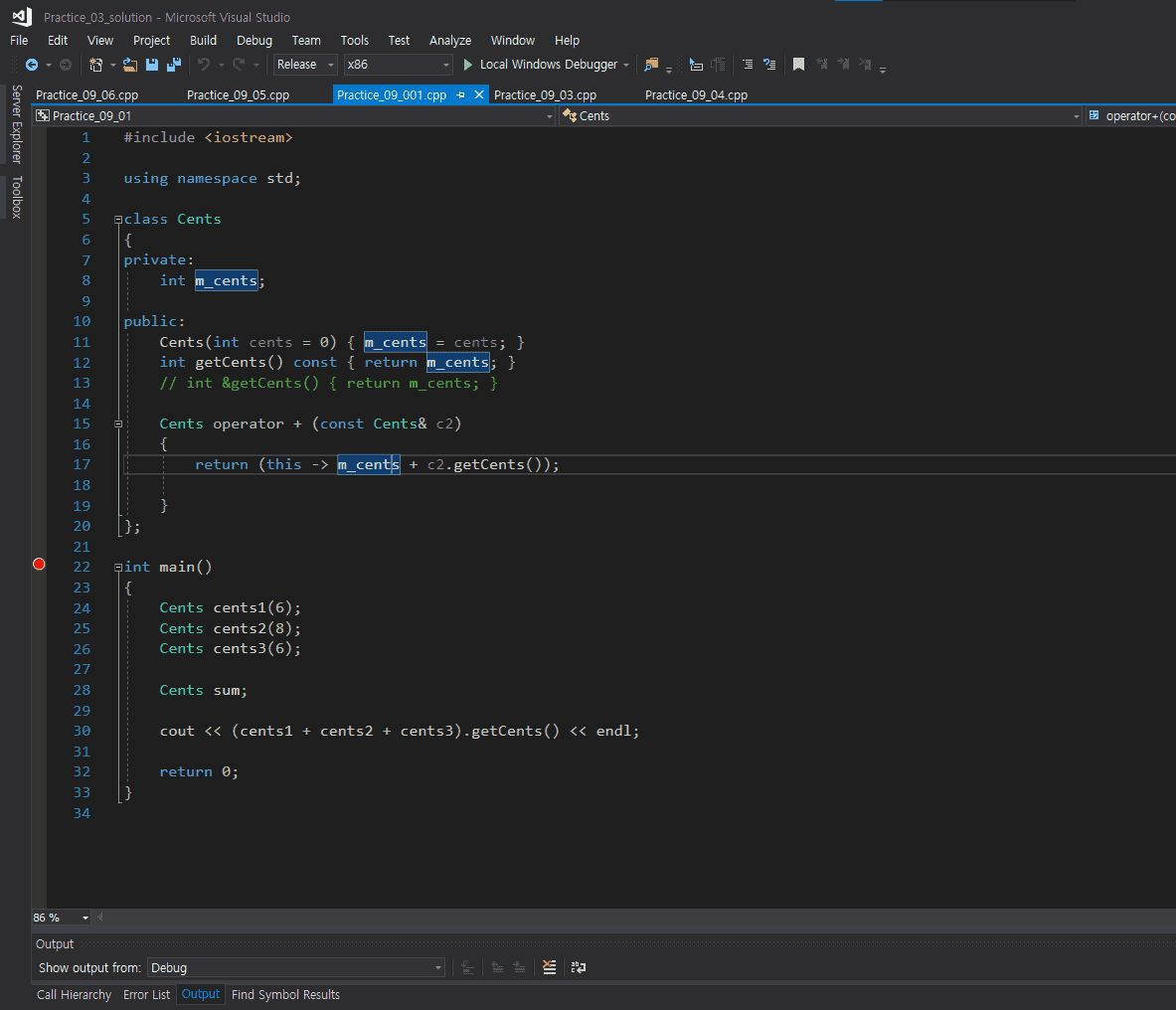This screenshot has height=1010, width=1176.
Task: Click the Comment Out Selected Lines icon
Action: pyautogui.click(x=748, y=65)
